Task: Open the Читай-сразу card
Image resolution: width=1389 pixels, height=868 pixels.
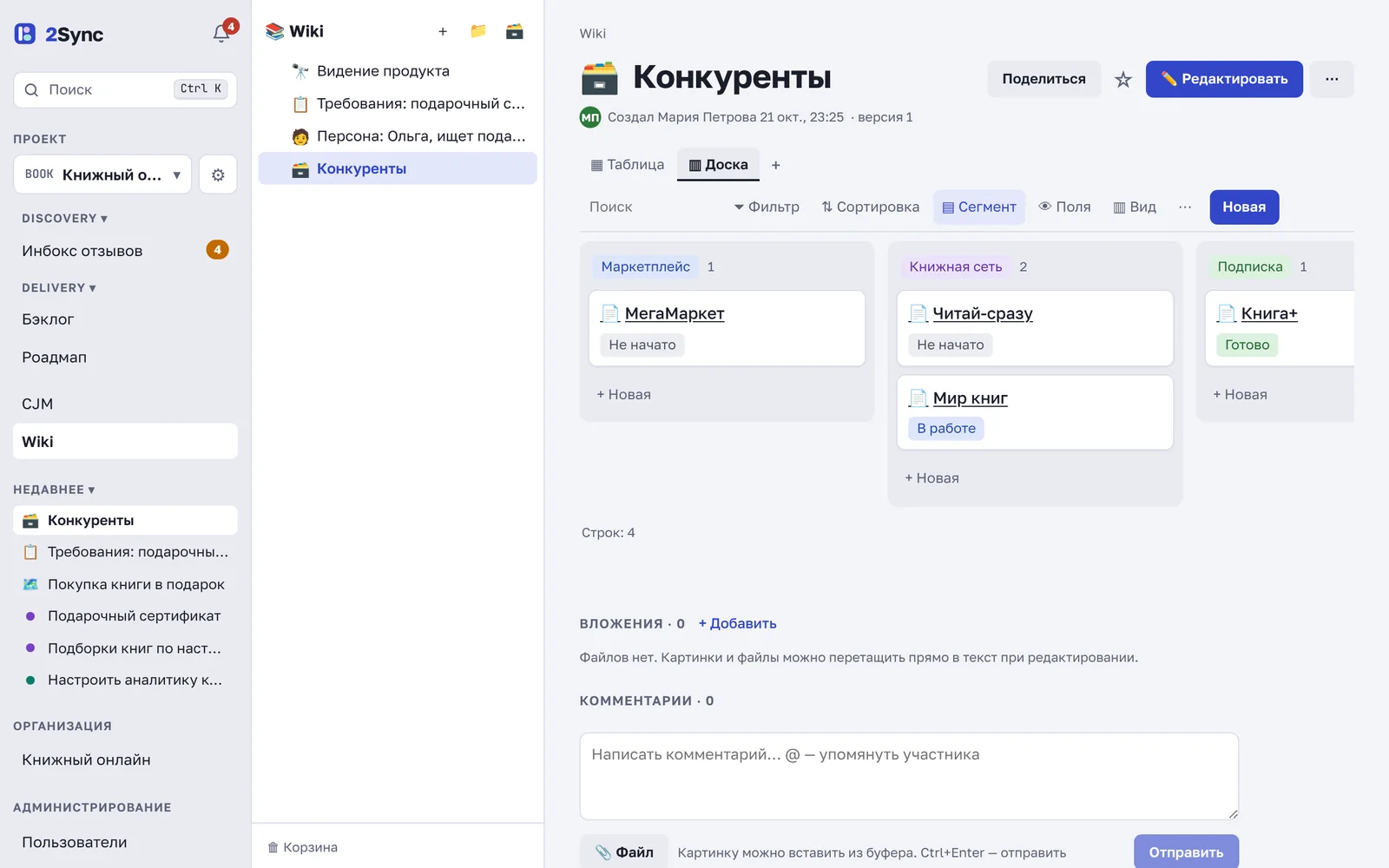Action: coord(983,313)
